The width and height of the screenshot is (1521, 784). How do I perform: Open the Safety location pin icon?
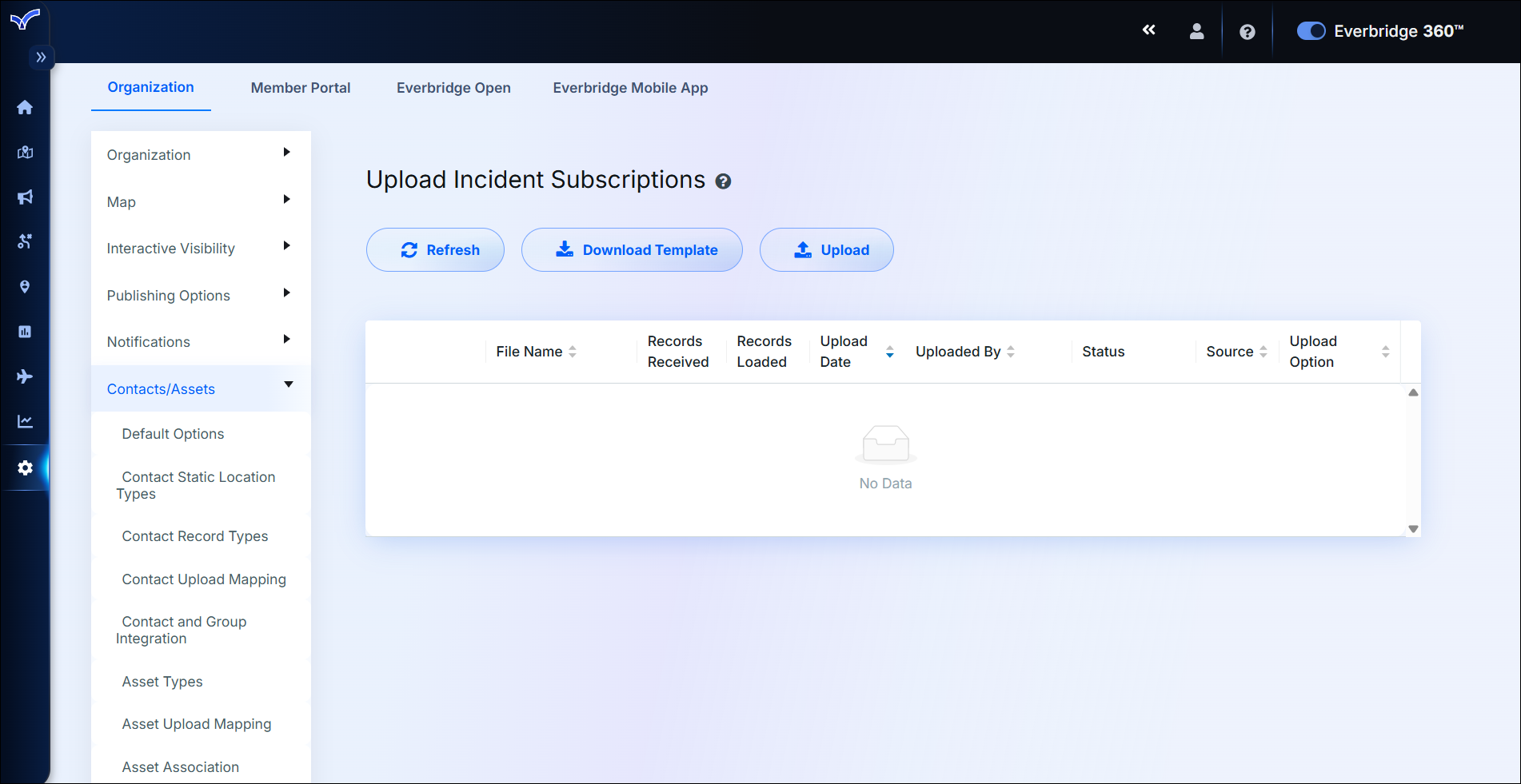[25, 286]
